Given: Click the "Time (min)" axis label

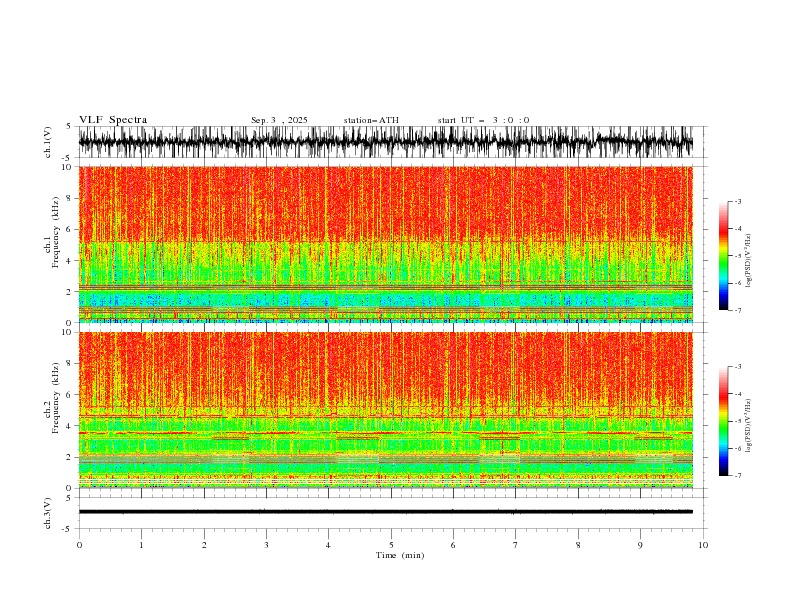Looking at the screenshot, I should pyautogui.click(x=400, y=555).
